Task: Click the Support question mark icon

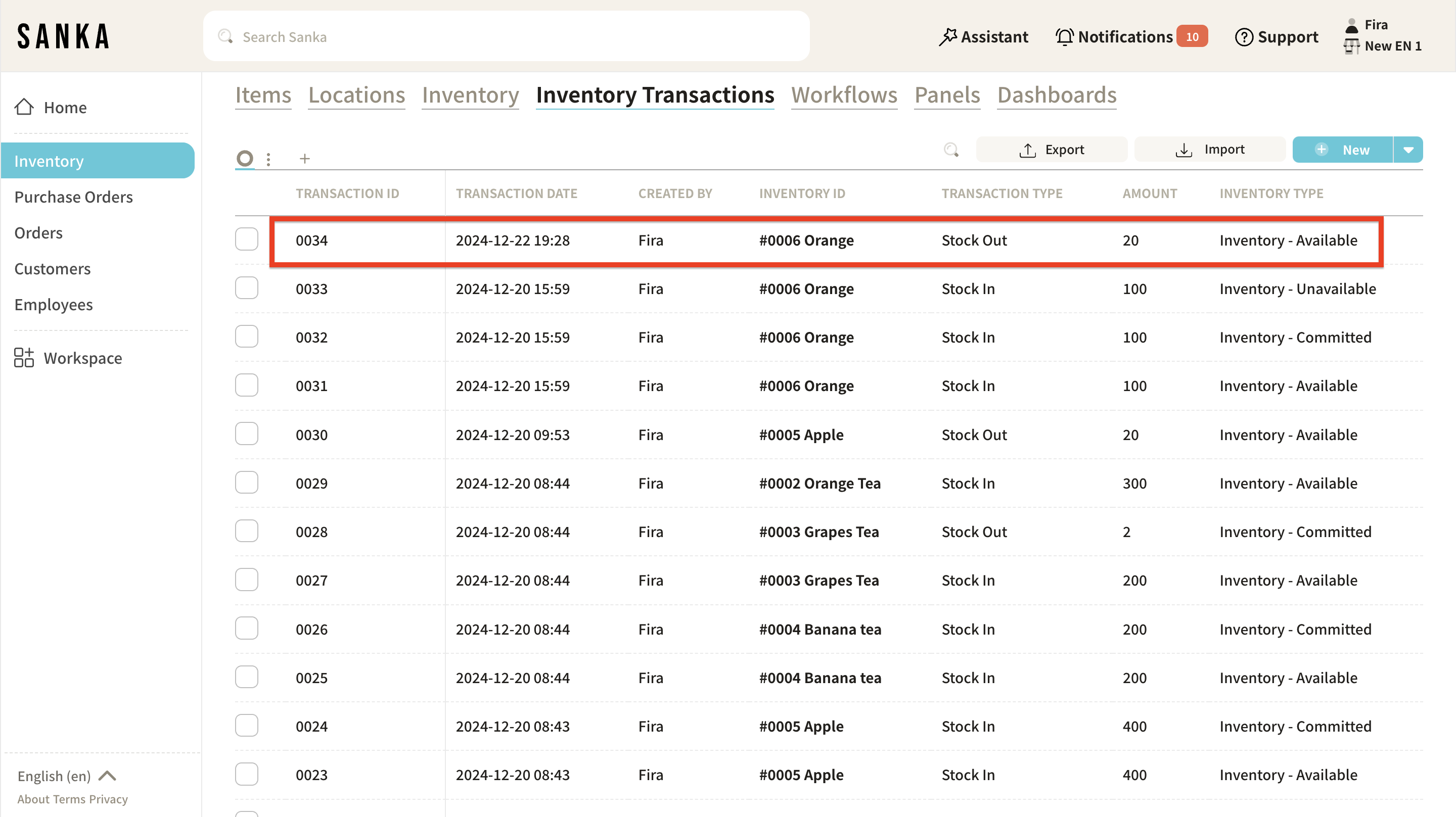Action: [x=1244, y=37]
